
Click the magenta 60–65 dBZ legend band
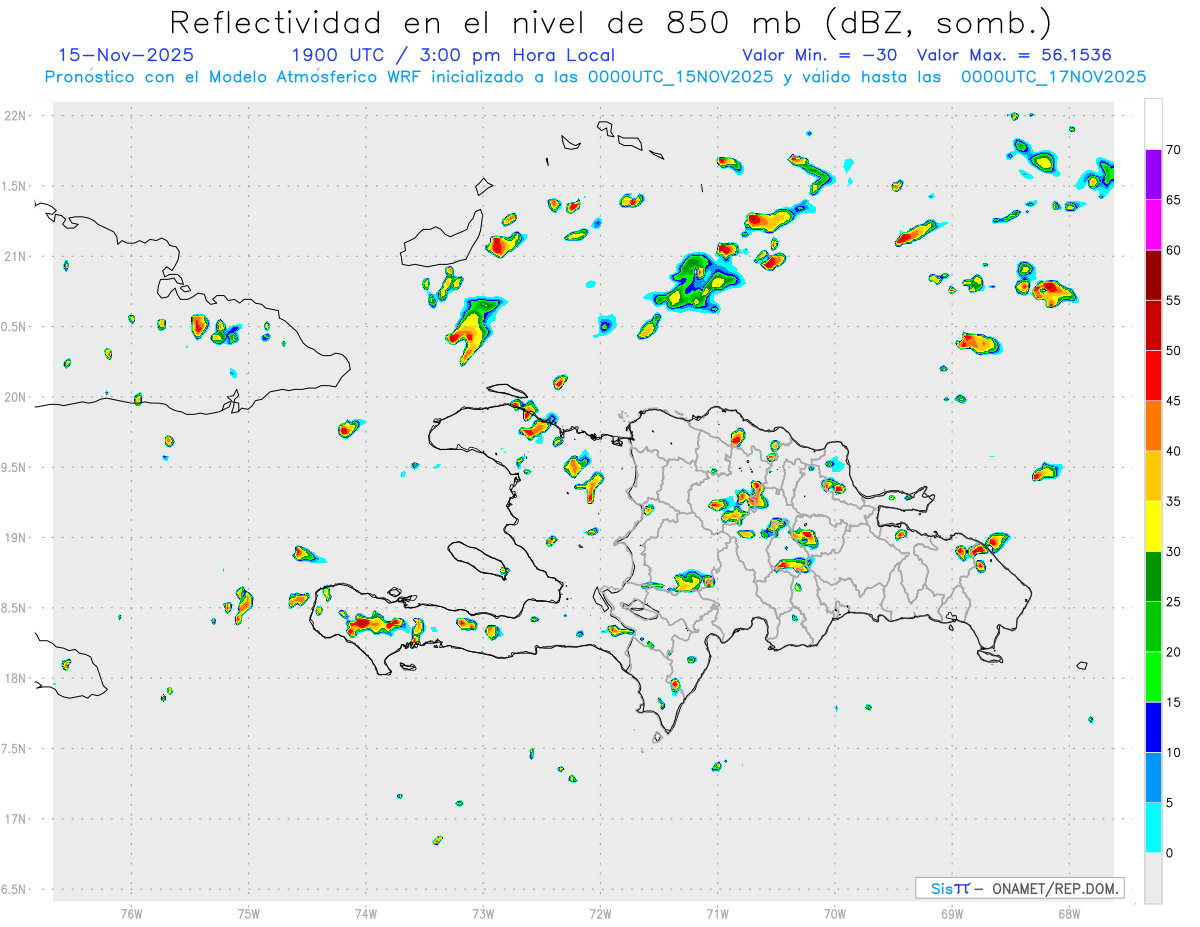[x=1153, y=225]
